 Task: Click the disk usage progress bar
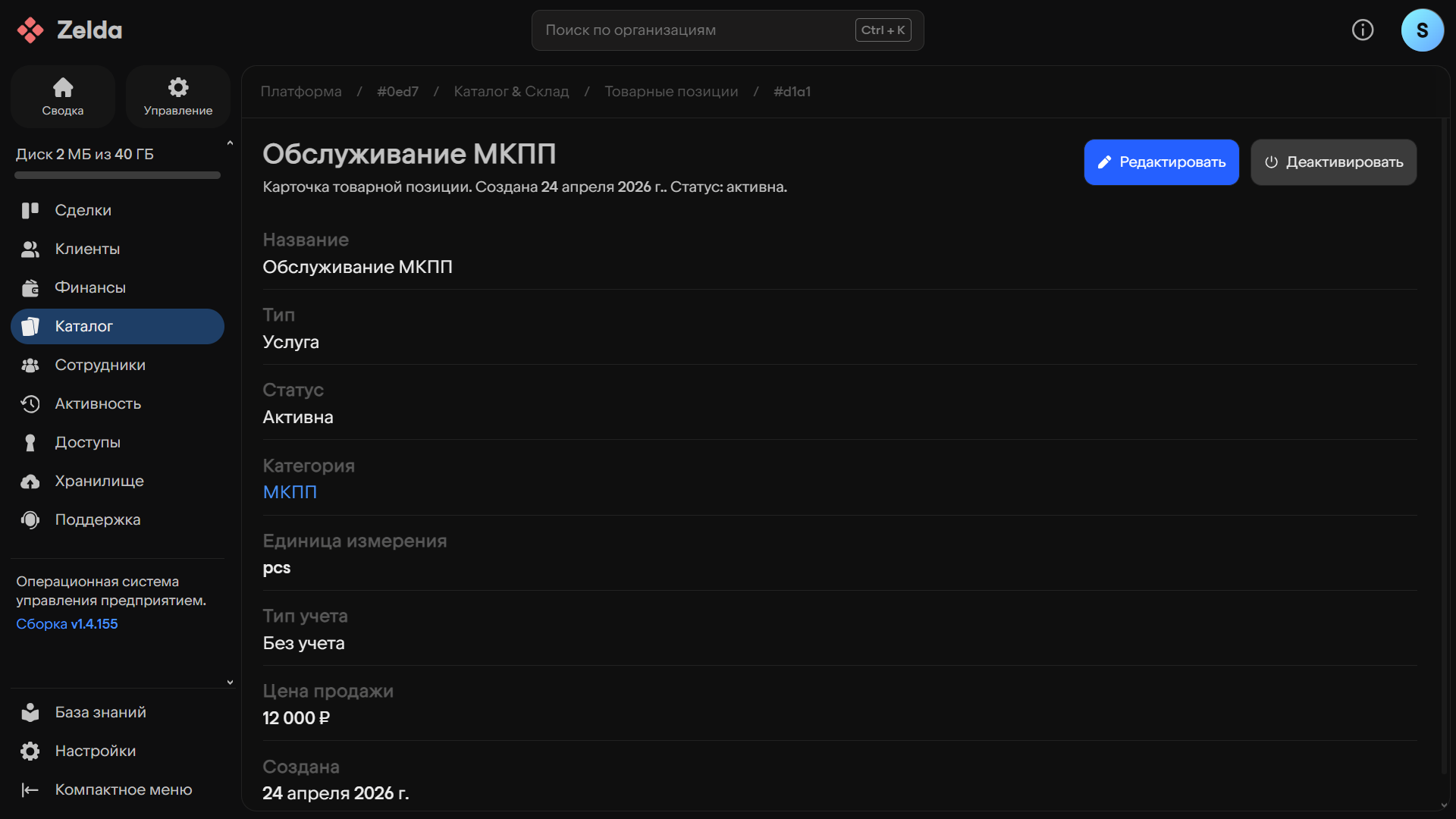coord(118,175)
